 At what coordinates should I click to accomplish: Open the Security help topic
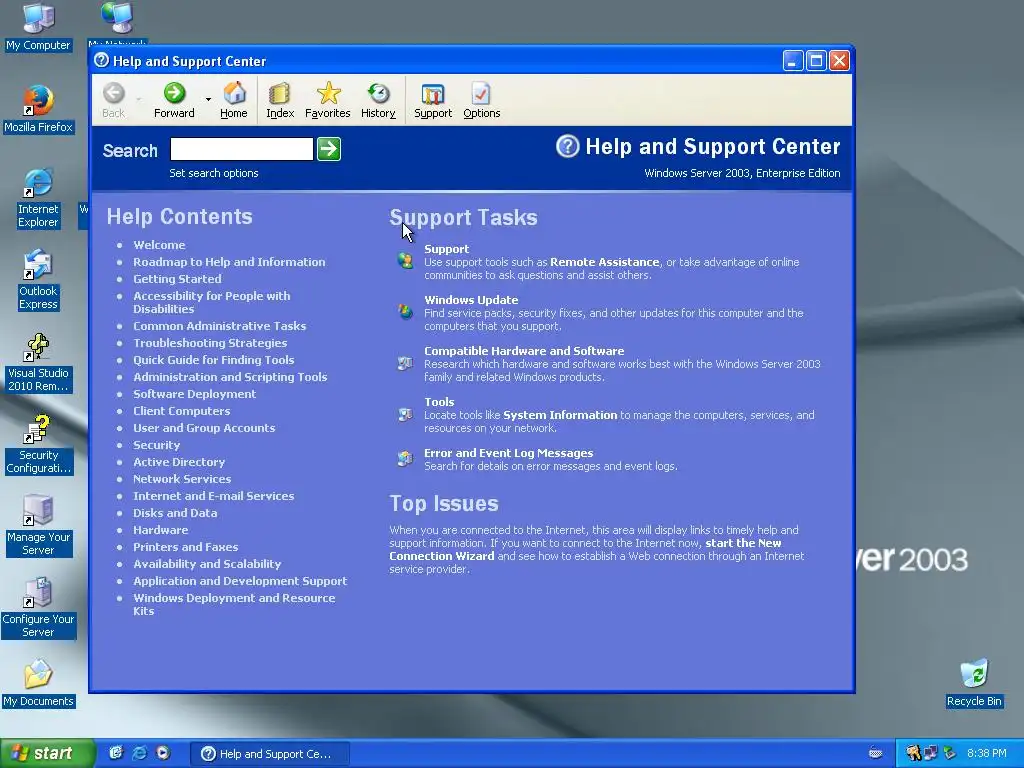pos(157,445)
